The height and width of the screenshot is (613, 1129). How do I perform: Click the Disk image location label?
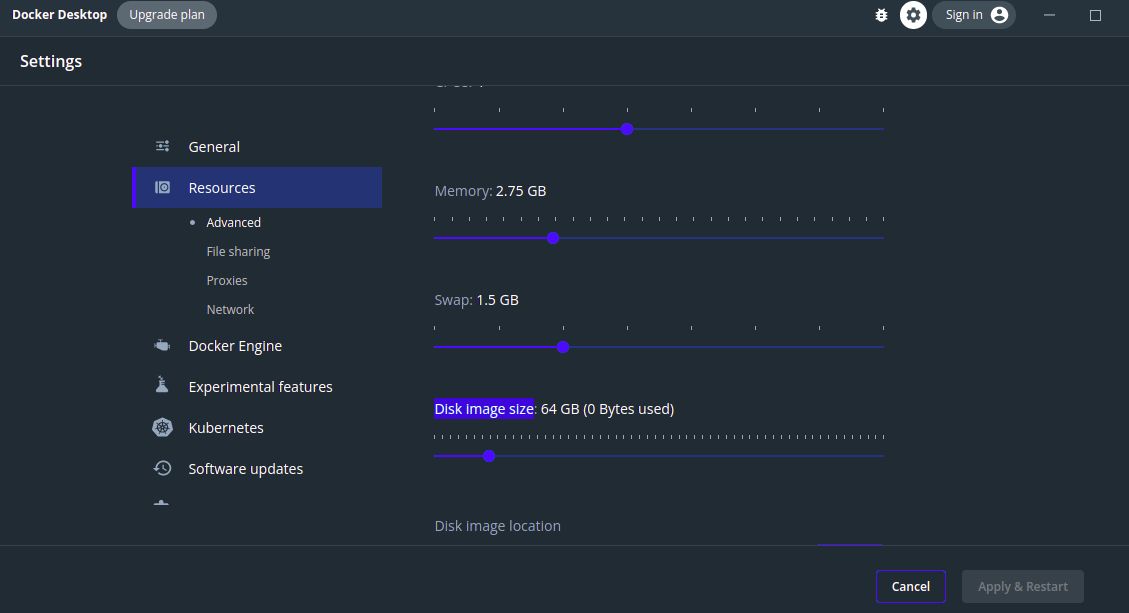(498, 526)
